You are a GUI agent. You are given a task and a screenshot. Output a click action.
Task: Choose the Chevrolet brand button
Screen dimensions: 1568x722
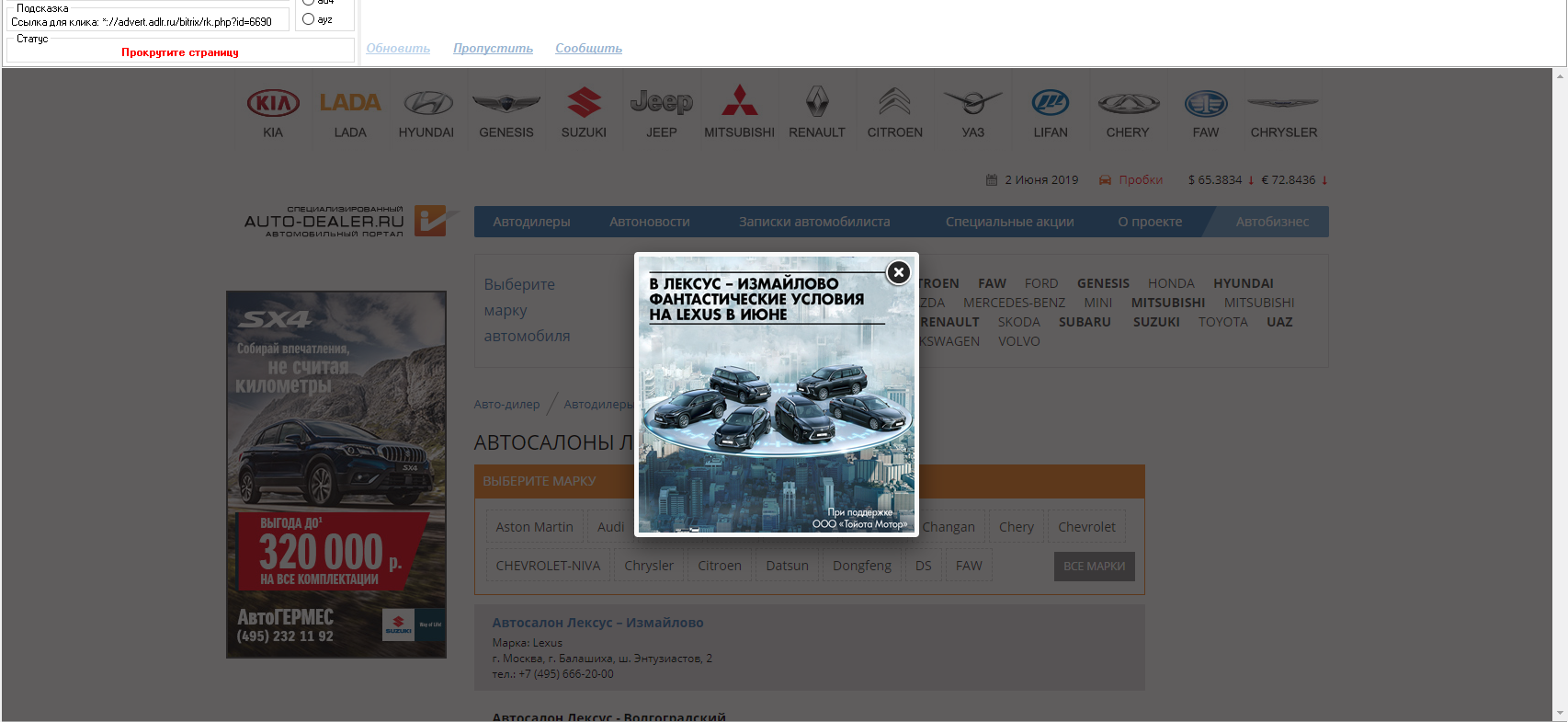pos(1086,527)
